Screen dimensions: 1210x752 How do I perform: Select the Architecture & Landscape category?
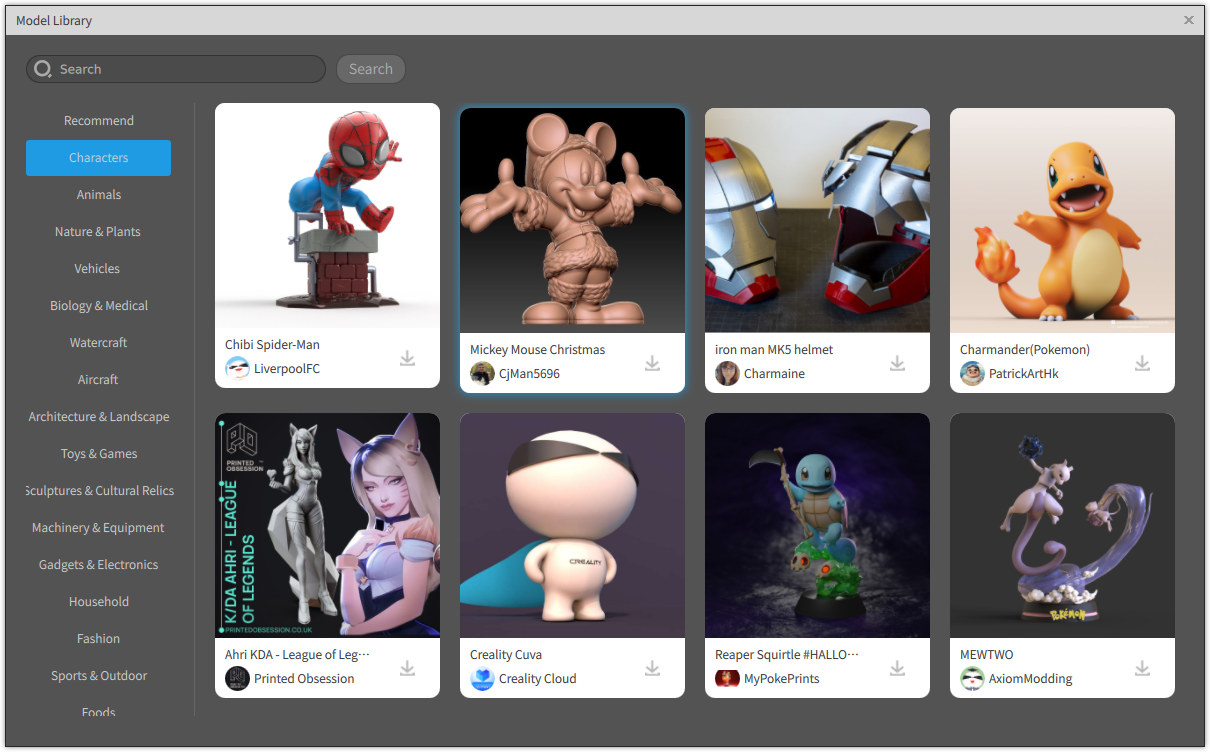(x=98, y=417)
